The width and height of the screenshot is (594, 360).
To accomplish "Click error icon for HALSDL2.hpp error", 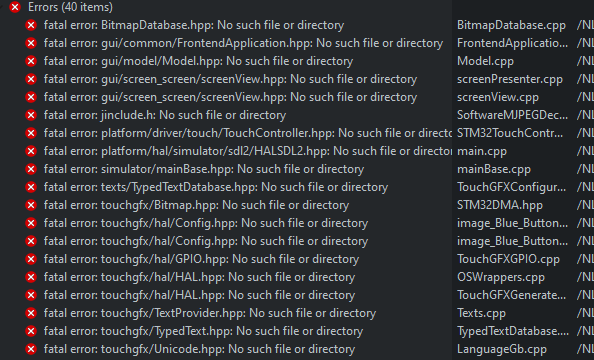I will coord(31,151).
